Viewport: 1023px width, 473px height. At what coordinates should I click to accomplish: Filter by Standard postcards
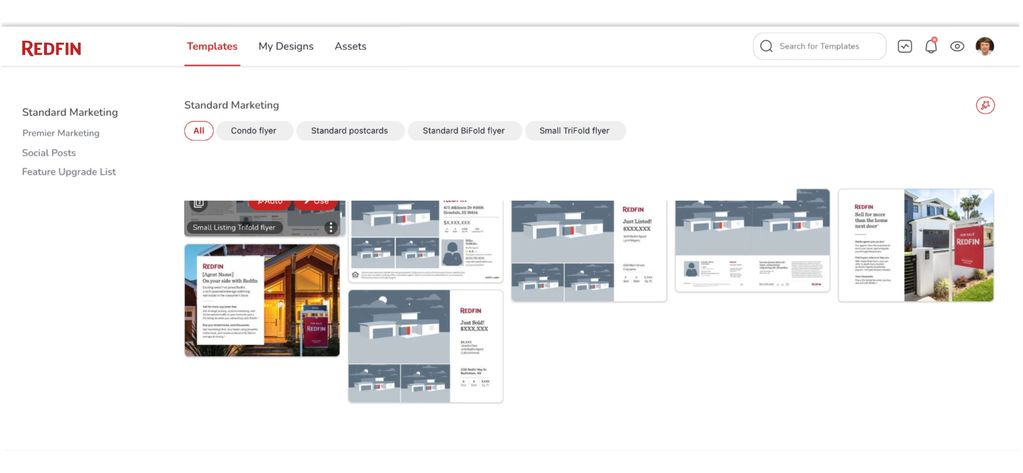point(349,131)
